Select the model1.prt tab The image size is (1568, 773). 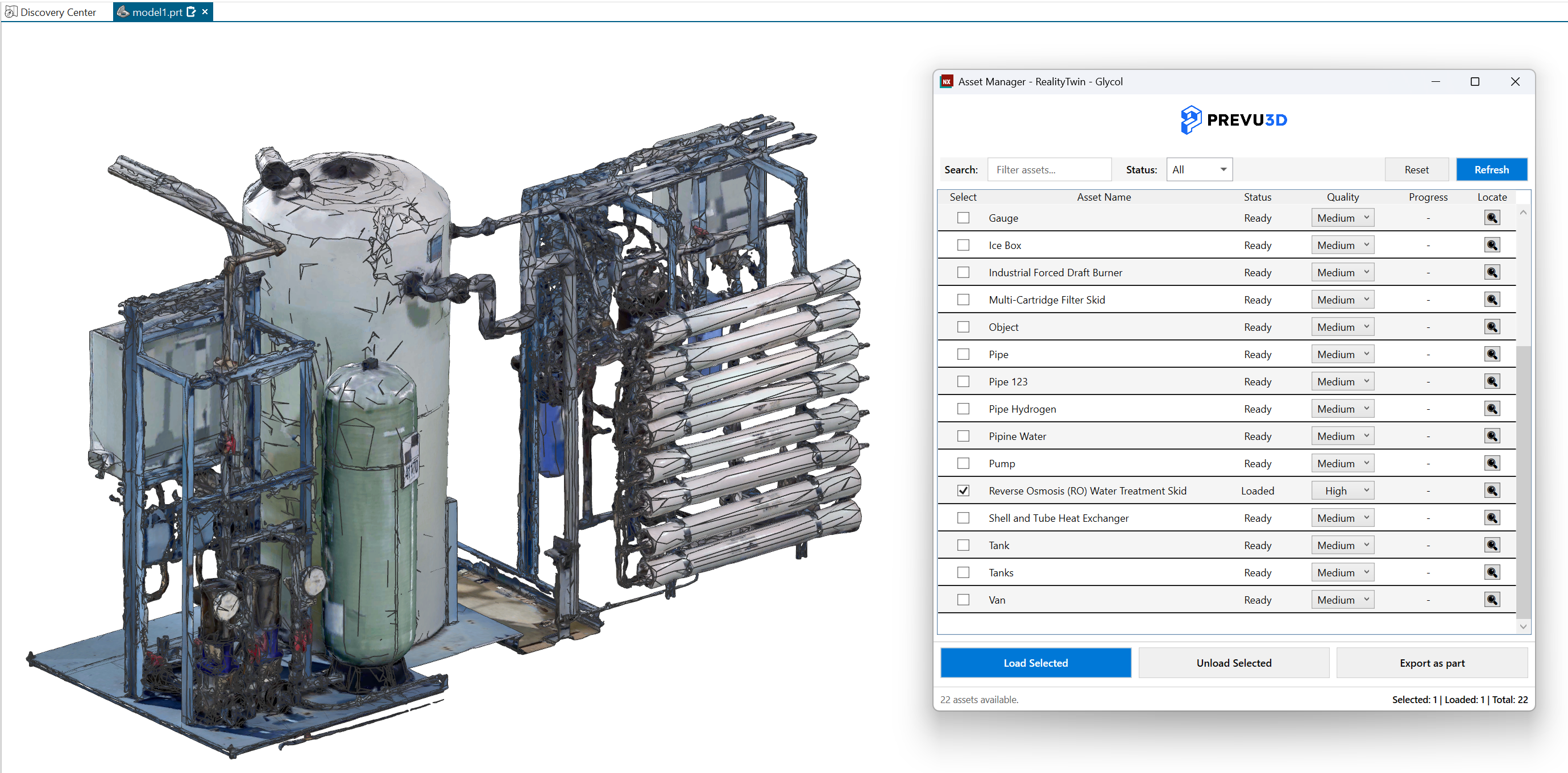tap(156, 12)
